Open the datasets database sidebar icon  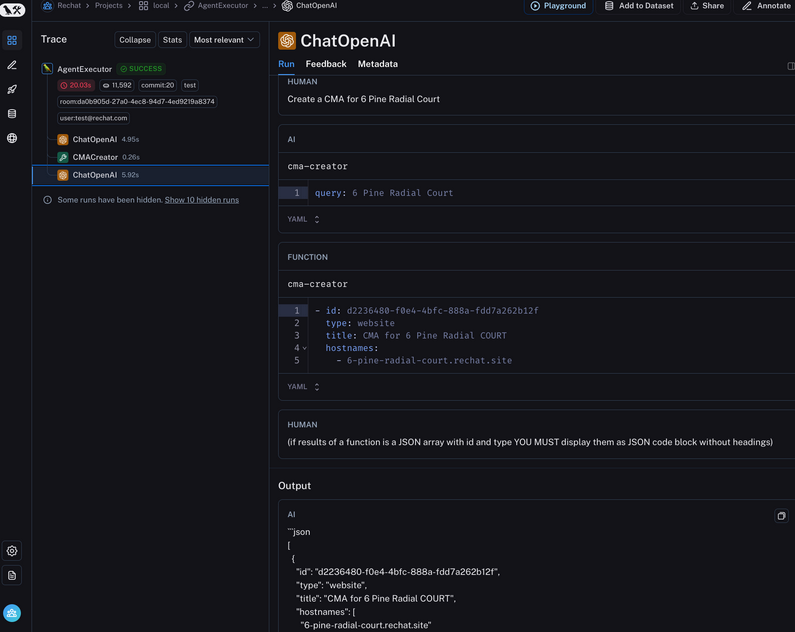[x=12, y=114]
